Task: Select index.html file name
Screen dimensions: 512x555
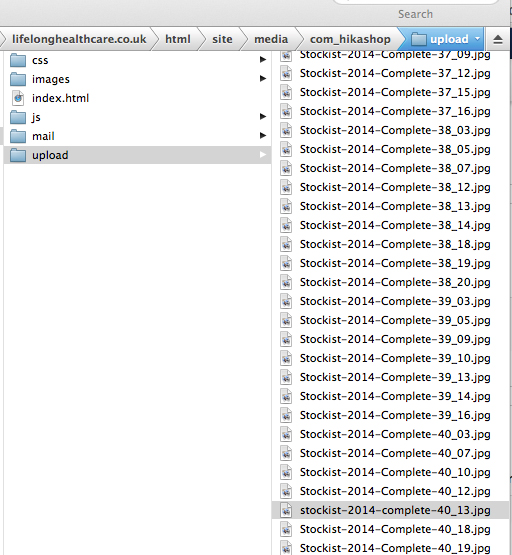Action: coord(61,98)
